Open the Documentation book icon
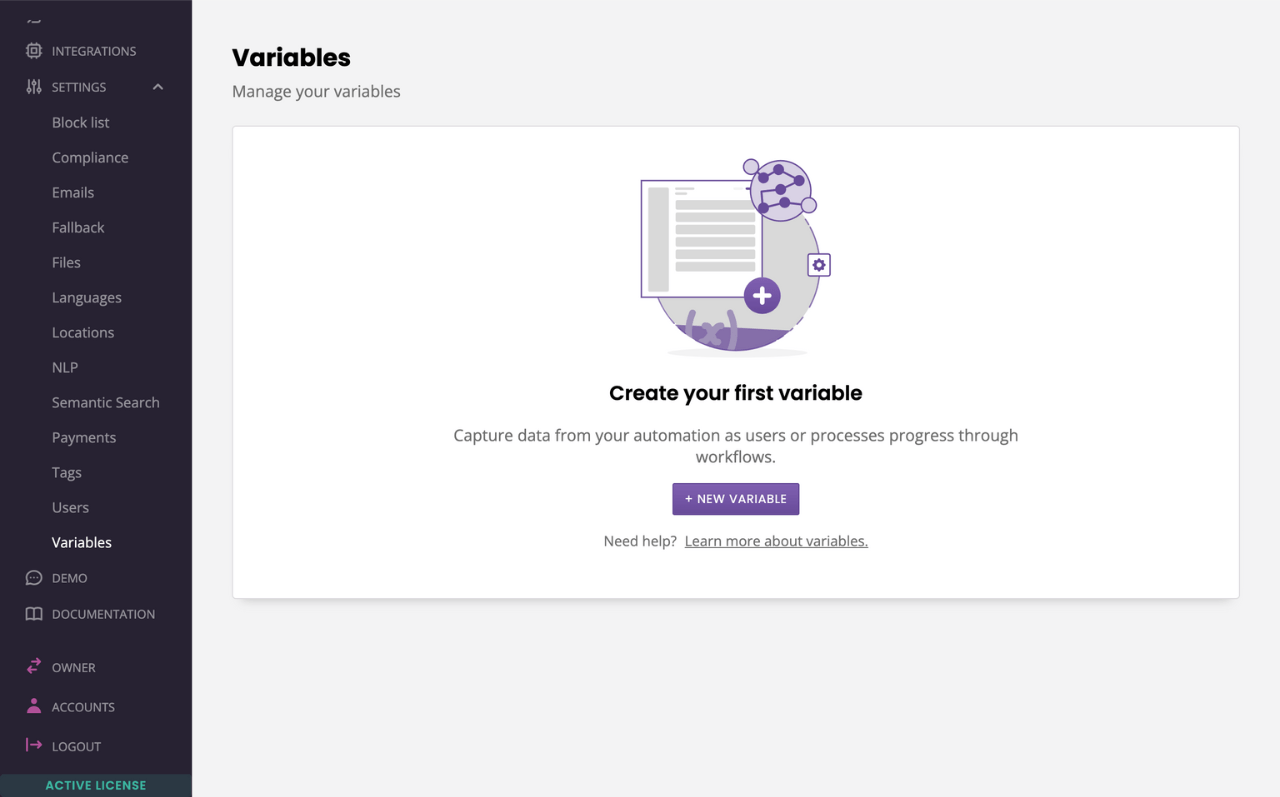Viewport: 1280px width, 797px height. [32, 613]
